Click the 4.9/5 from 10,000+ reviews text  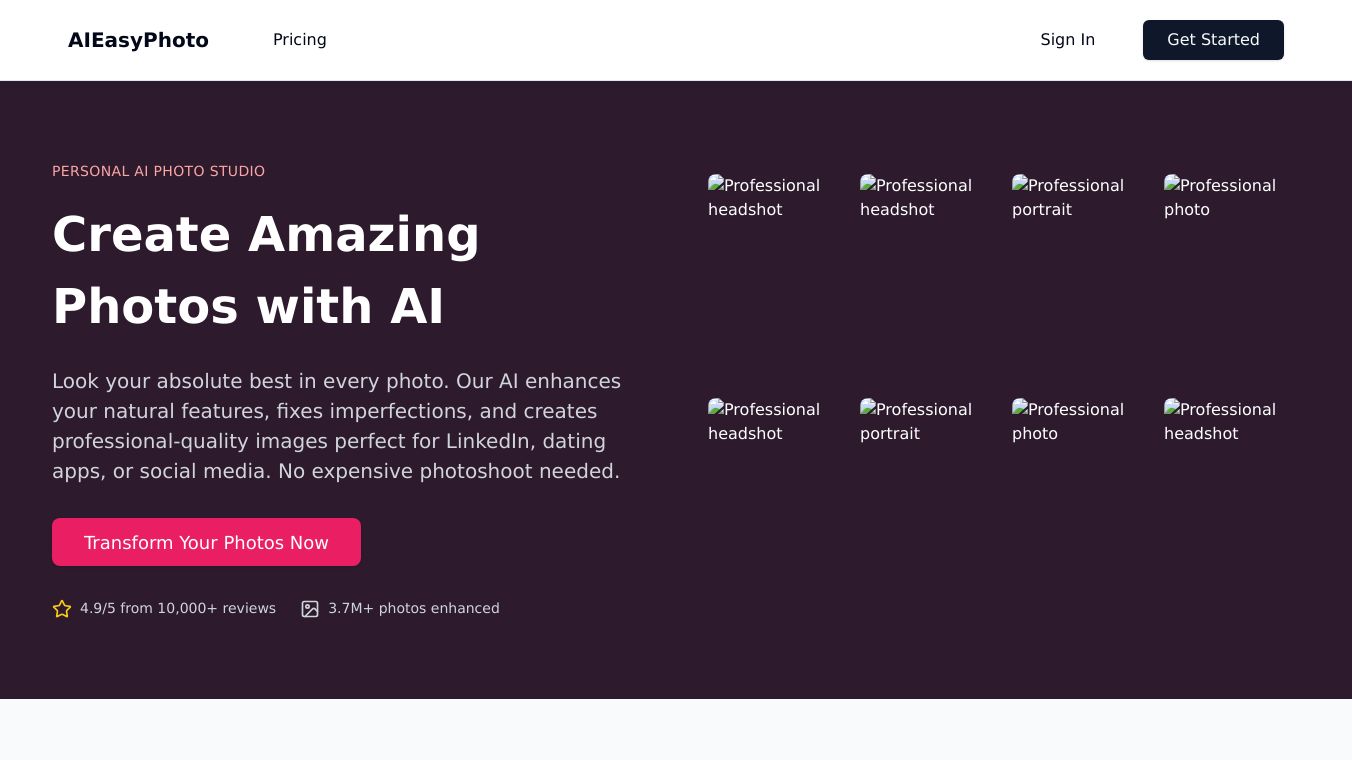[x=178, y=608]
